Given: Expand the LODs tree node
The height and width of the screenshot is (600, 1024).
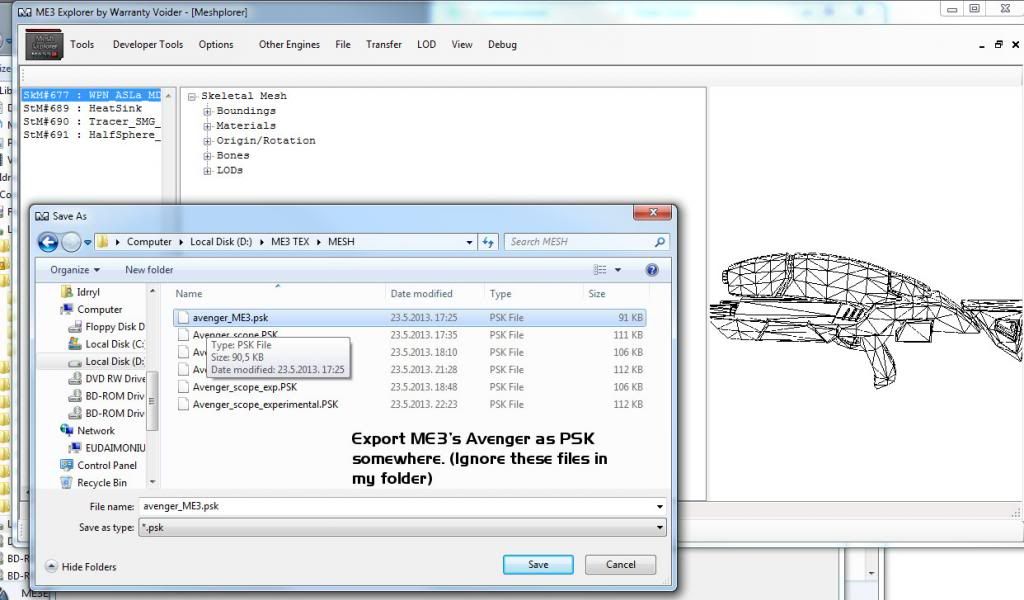Looking at the screenshot, I should point(207,171).
